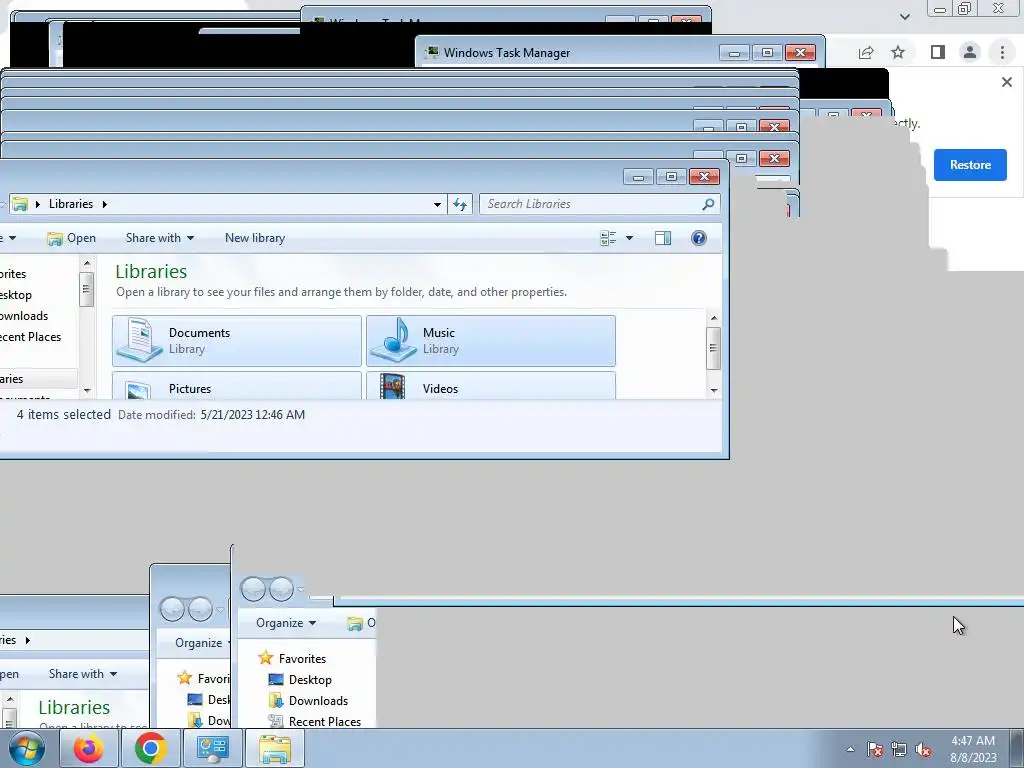Click forward button in middle bottom window
This screenshot has width=1024, height=768.
coord(200,609)
